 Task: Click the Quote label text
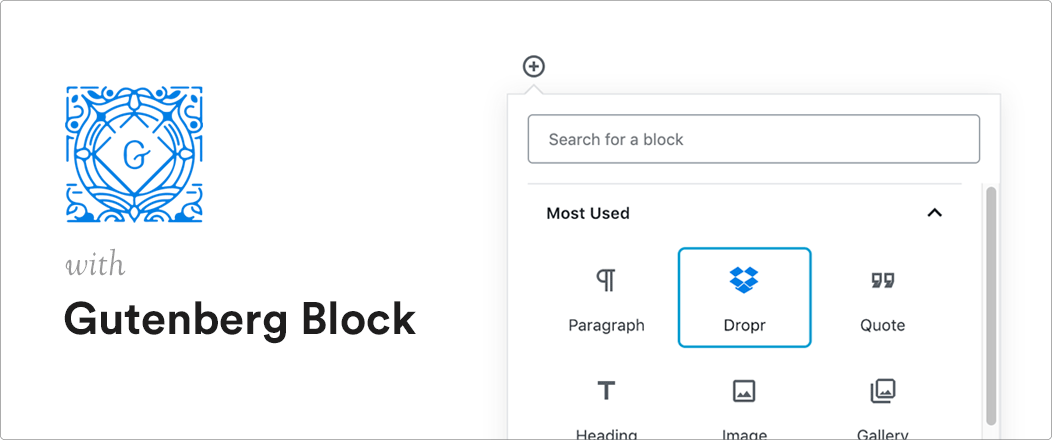pyautogui.click(x=882, y=325)
